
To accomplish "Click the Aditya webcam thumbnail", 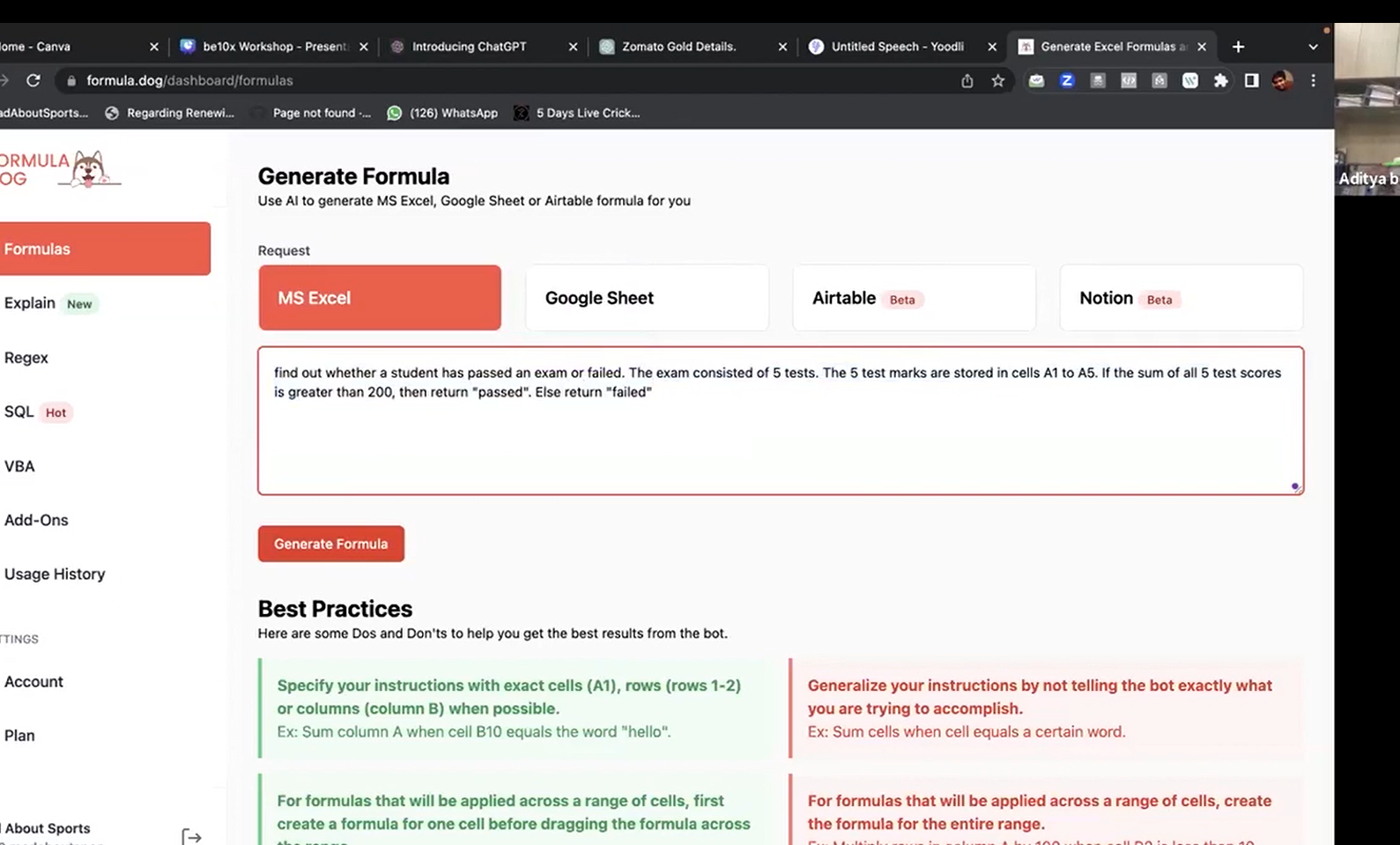I will pyautogui.click(x=1367, y=109).
